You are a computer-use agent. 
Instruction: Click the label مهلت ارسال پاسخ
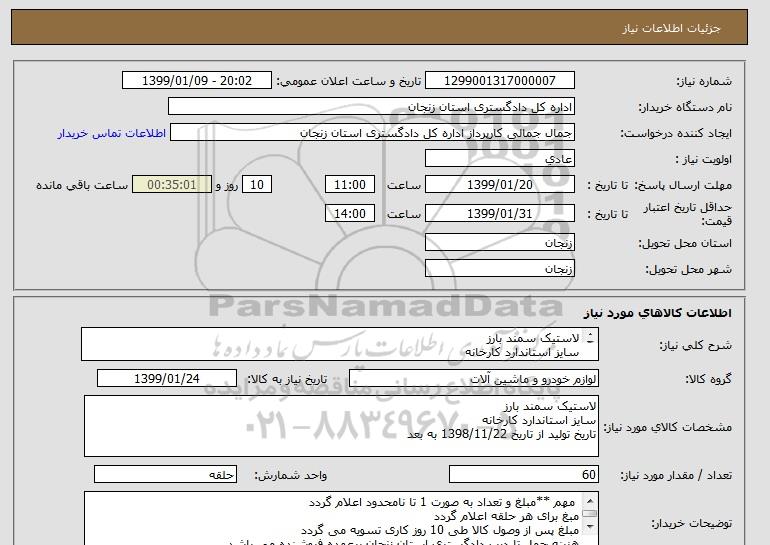click(683, 185)
